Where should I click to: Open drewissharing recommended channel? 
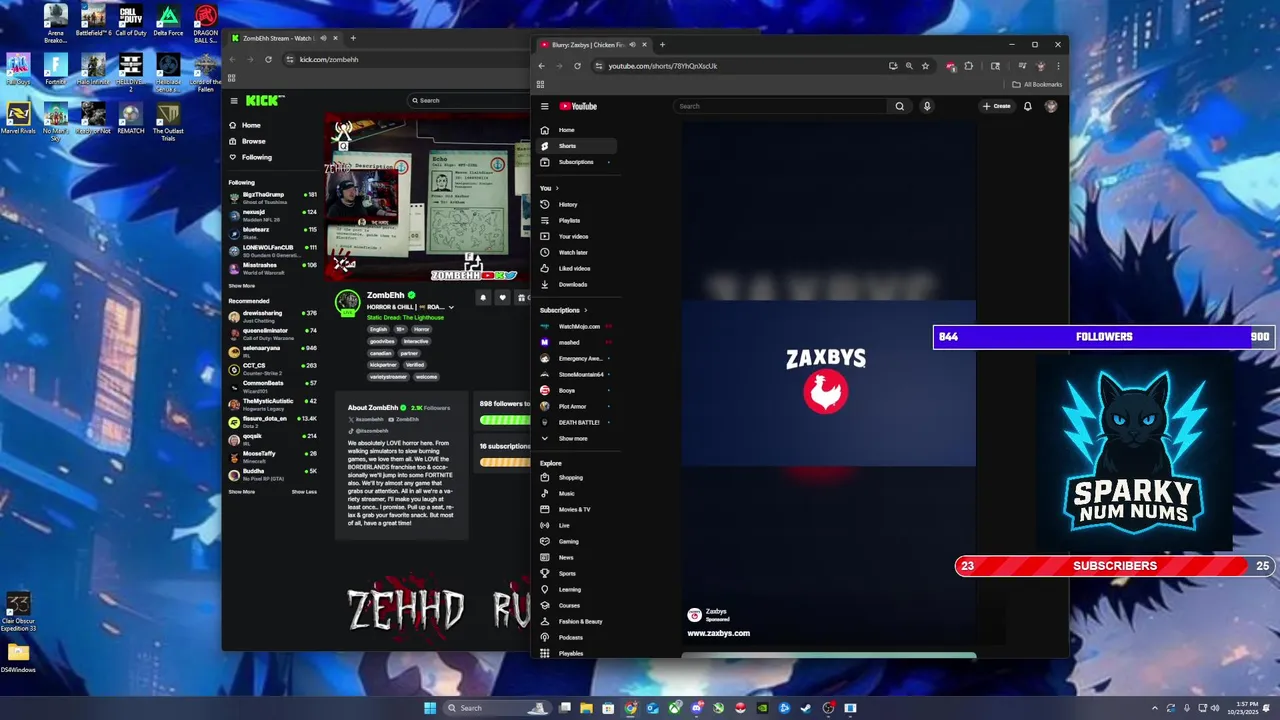pyautogui.click(x=273, y=316)
